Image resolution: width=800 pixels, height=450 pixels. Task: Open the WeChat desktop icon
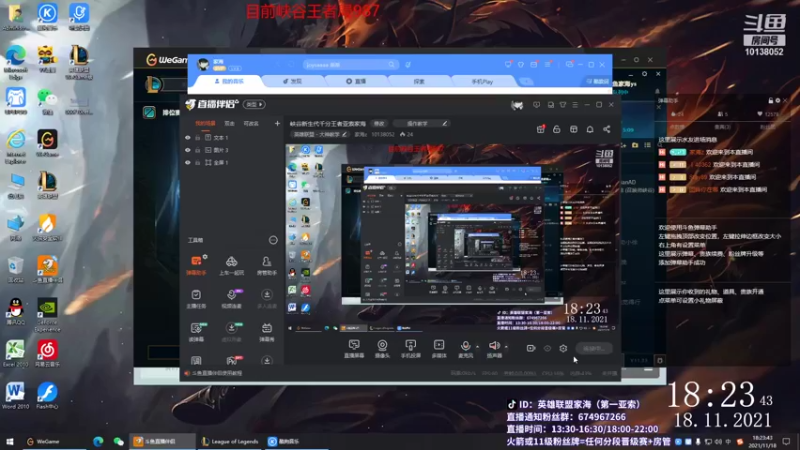47,101
